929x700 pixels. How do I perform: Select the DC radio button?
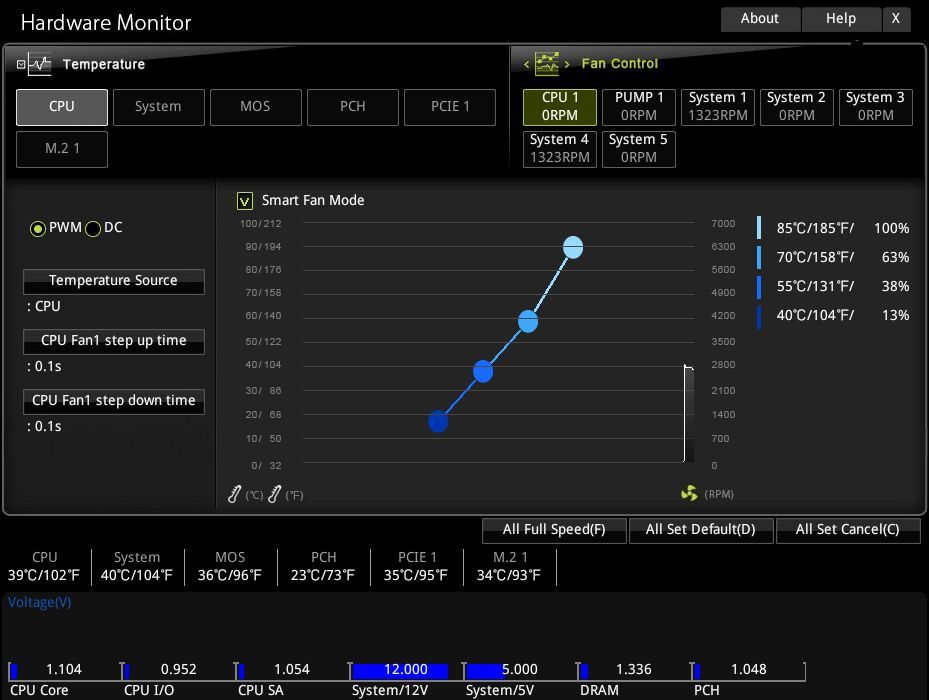point(93,229)
